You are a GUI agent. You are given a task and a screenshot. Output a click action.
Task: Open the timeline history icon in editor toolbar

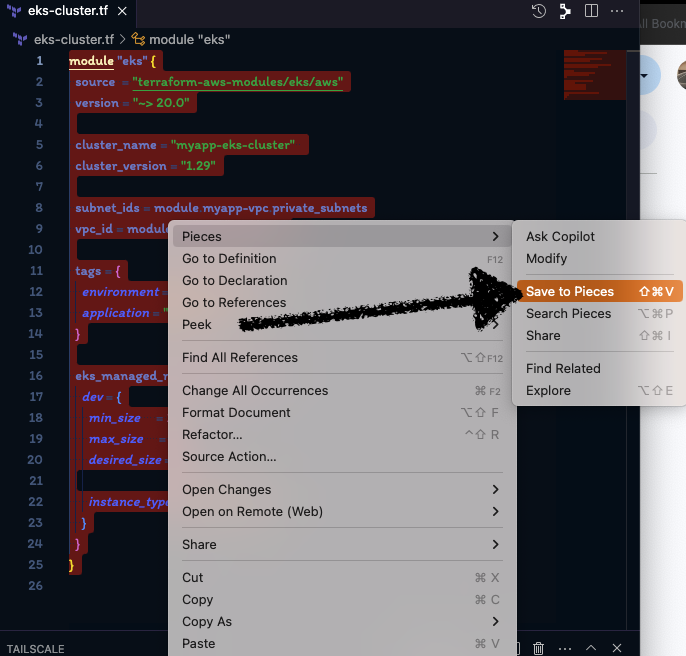[x=539, y=11]
